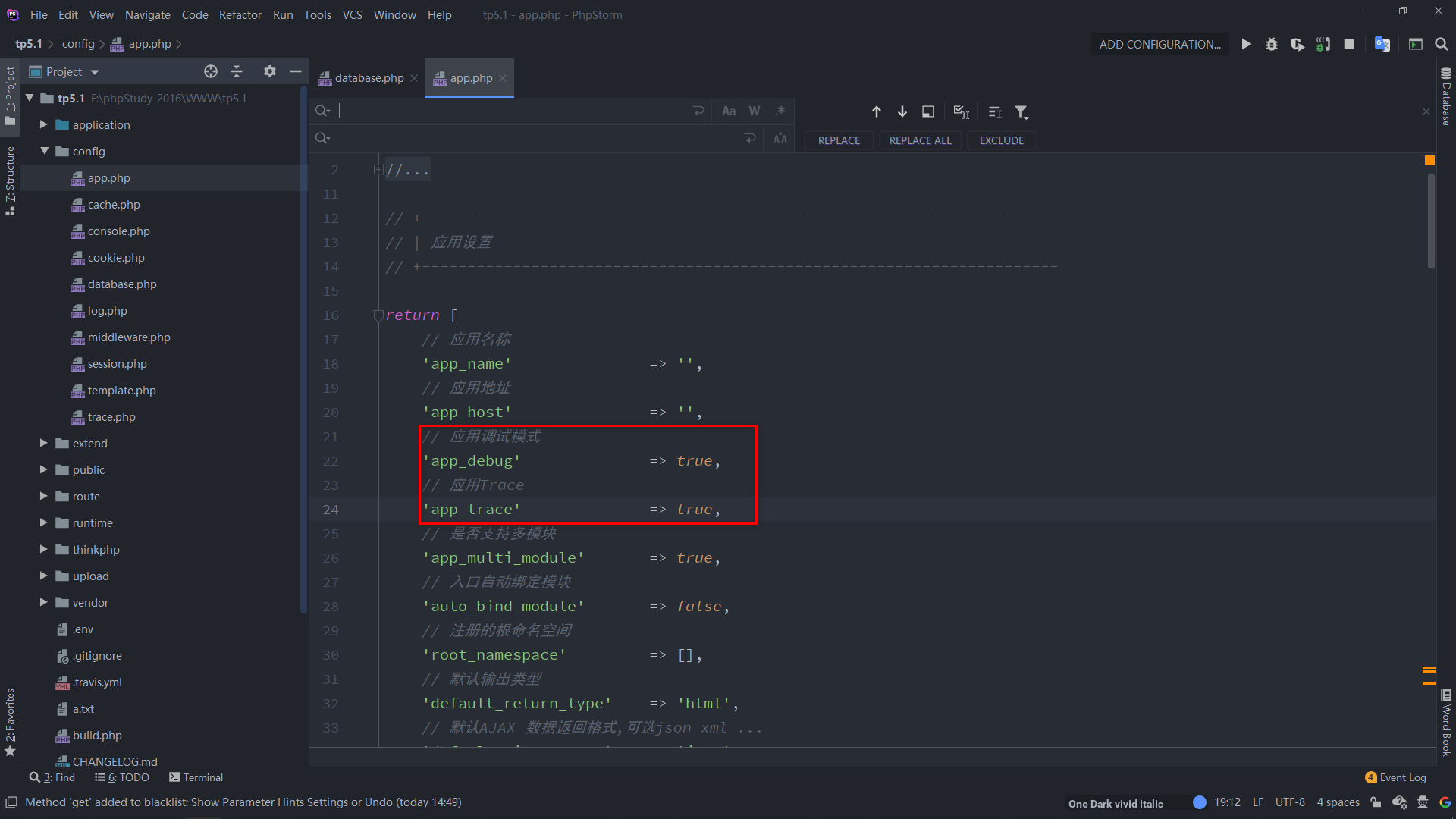
Task: Open Database side panel
Action: pos(1446,96)
